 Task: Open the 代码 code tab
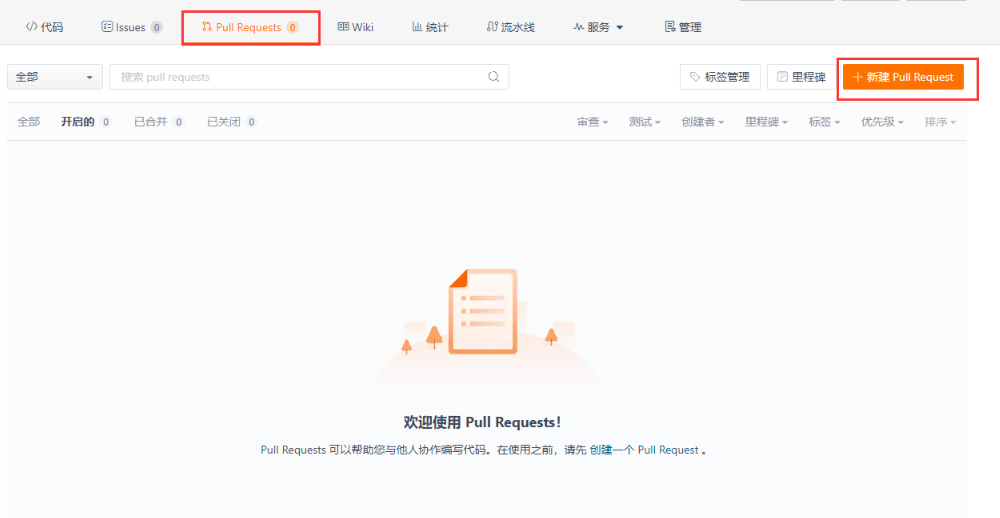click(45, 27)
